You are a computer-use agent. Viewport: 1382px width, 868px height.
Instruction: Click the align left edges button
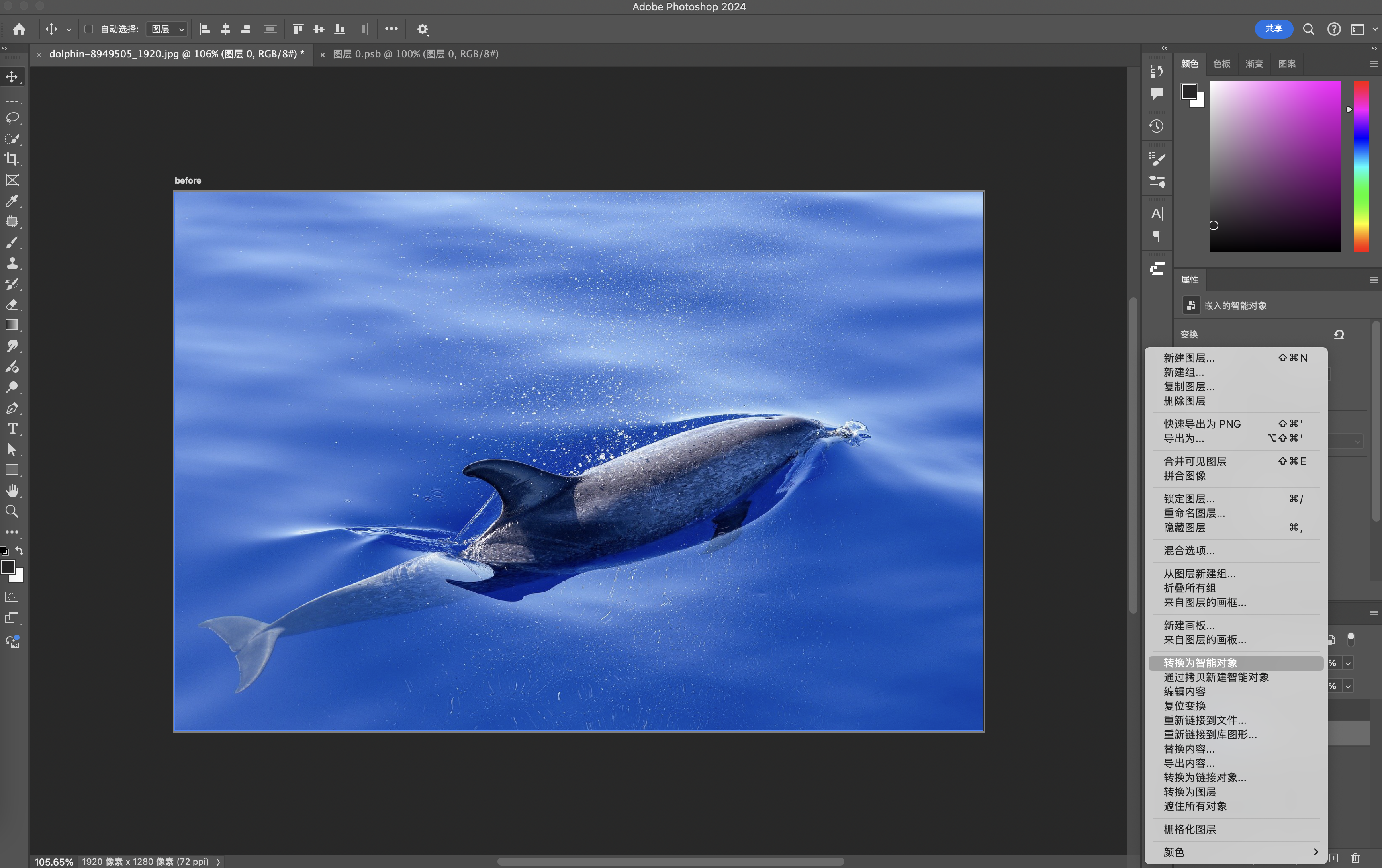(x=204, y=29)
